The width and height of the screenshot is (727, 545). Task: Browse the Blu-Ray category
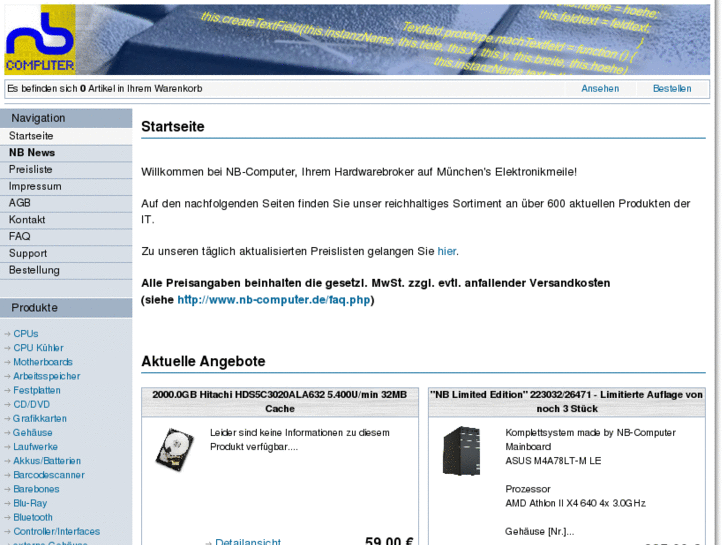[30, 504]
